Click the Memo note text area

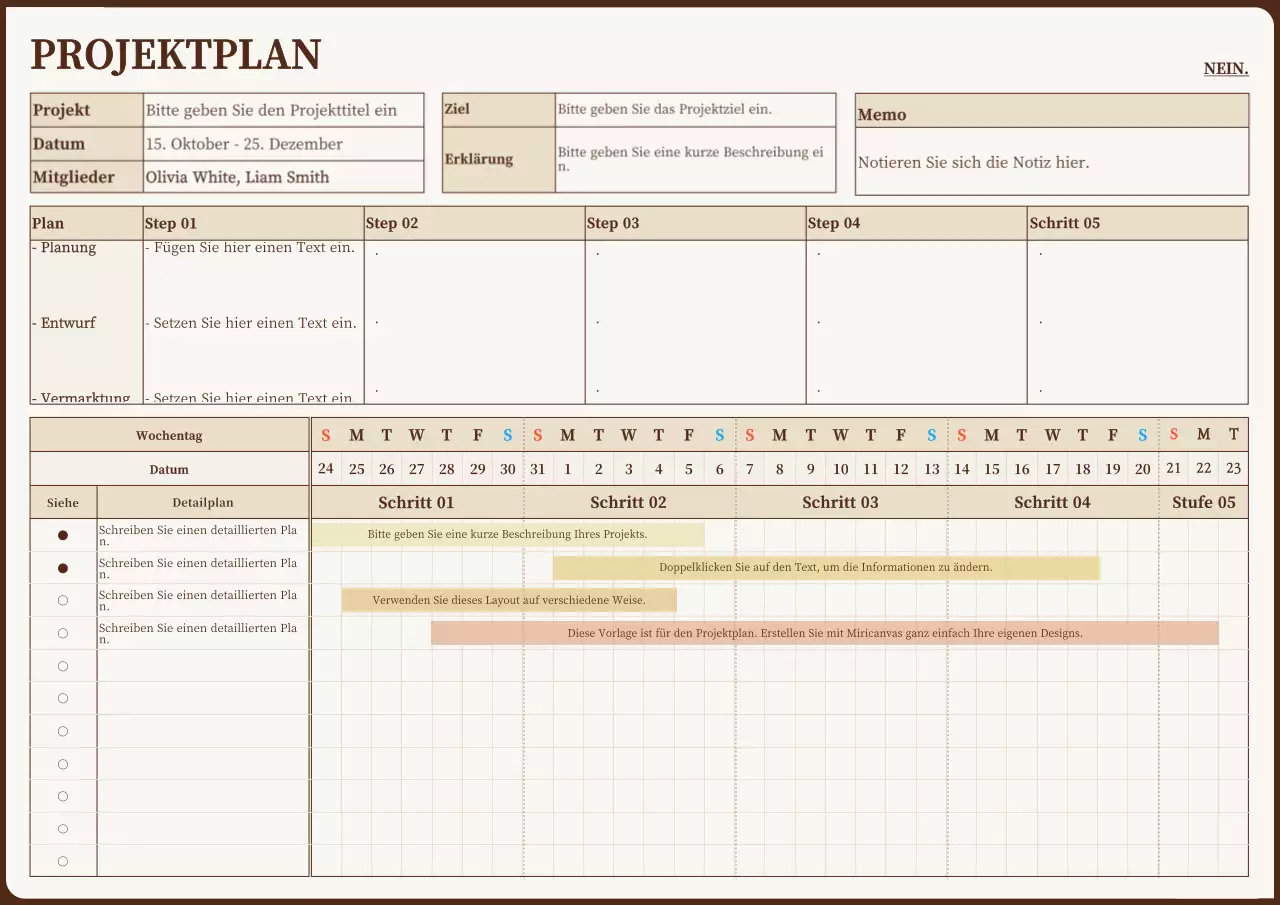[1051, 162]
